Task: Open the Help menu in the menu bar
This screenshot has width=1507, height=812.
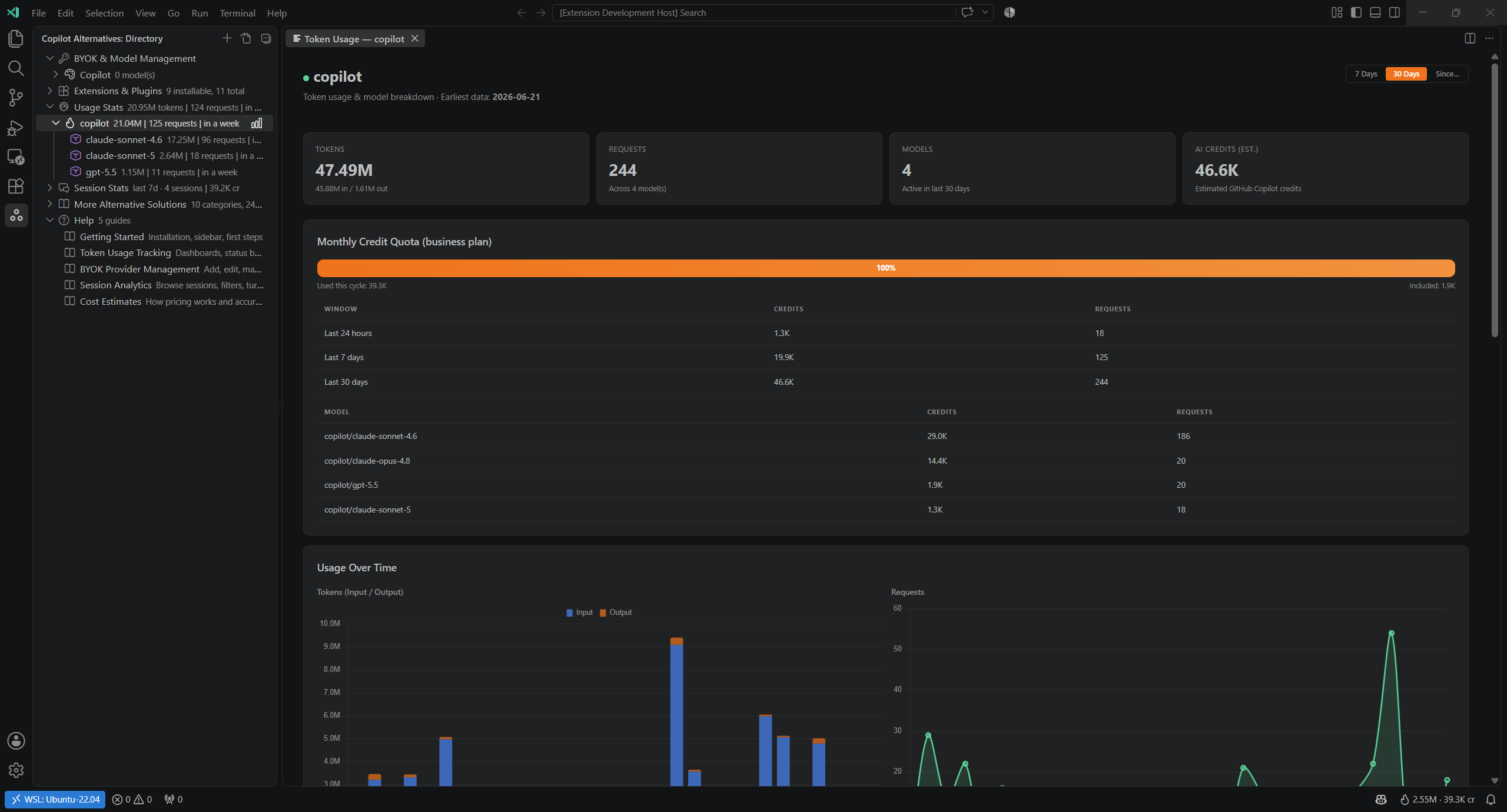Action: point(277,13)
